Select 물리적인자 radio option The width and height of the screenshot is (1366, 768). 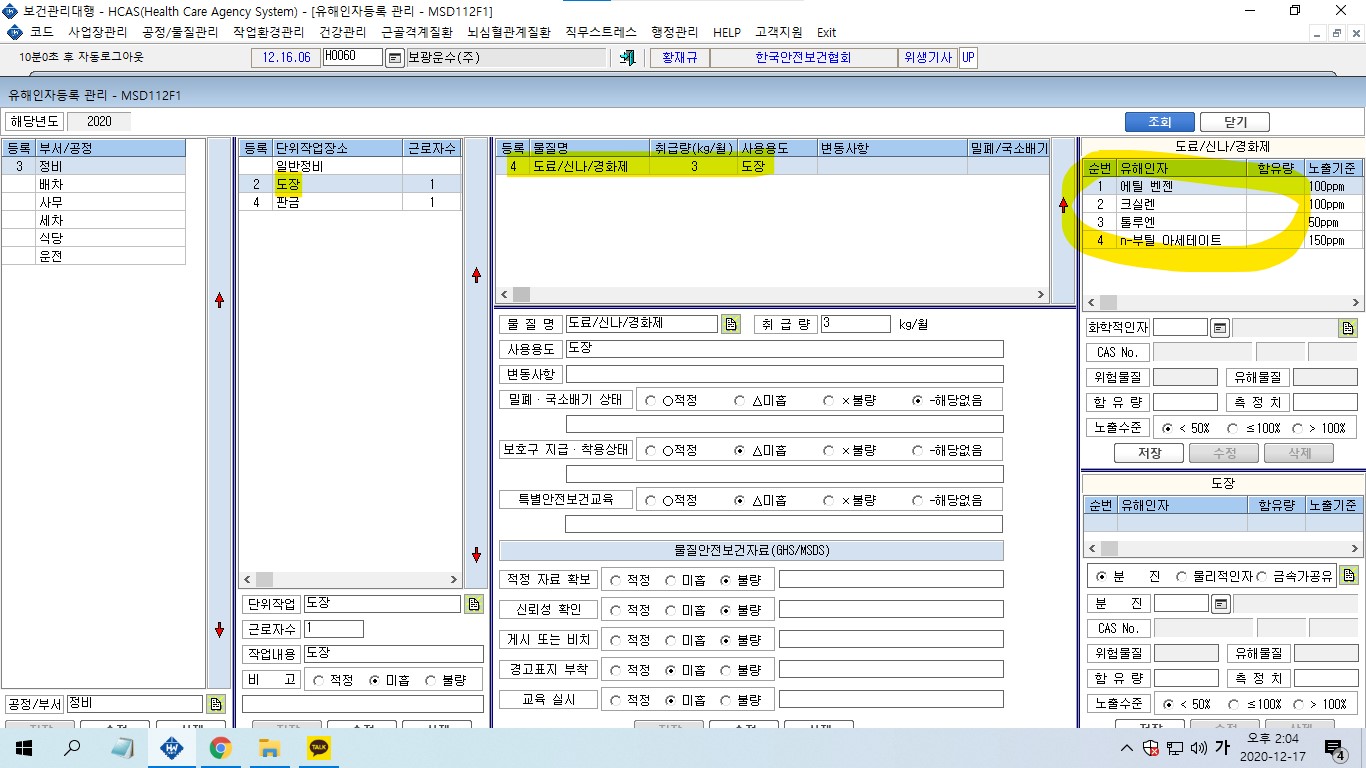pos(1181,576)
